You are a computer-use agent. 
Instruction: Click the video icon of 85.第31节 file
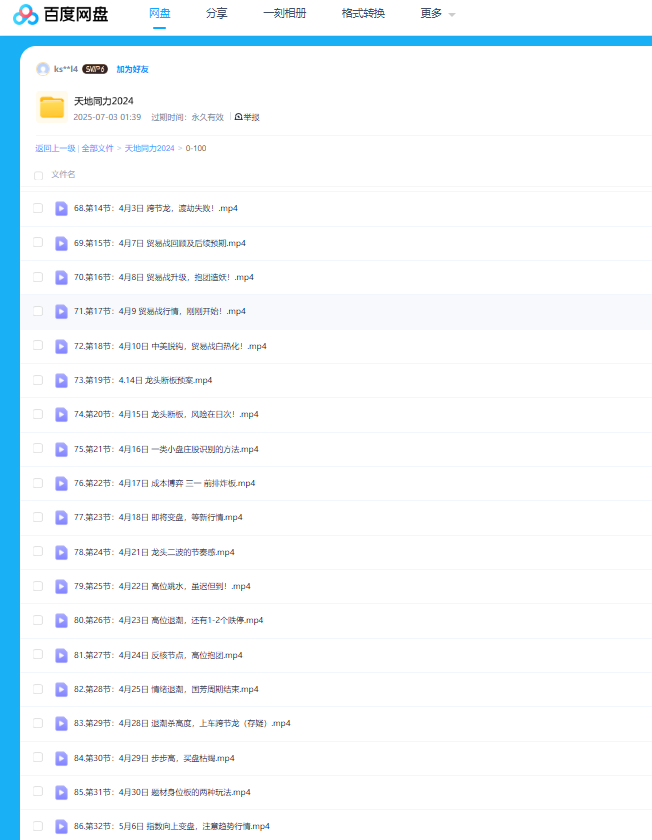point(61,792)
